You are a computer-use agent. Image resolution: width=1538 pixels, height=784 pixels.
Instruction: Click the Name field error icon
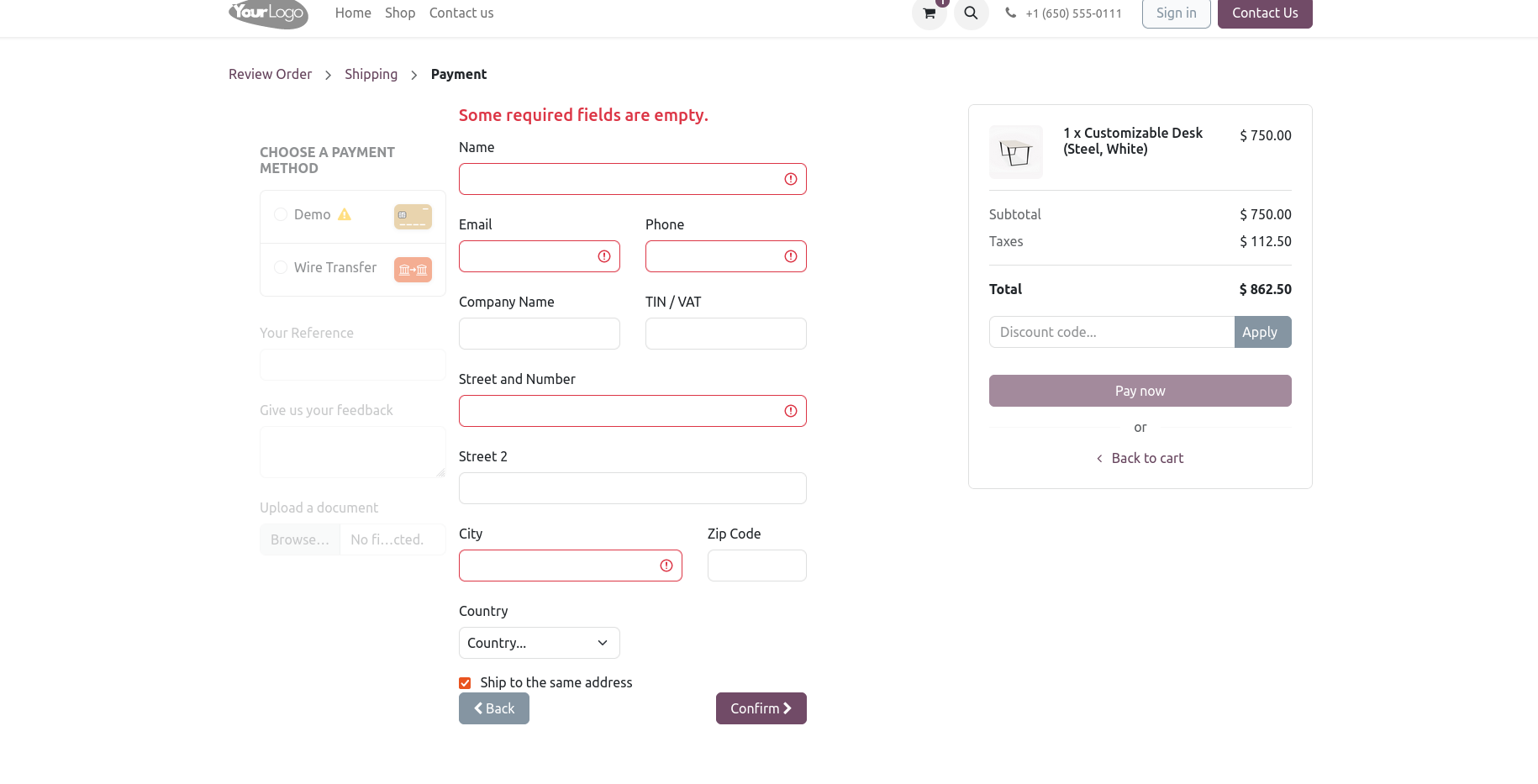click(791, 179)
